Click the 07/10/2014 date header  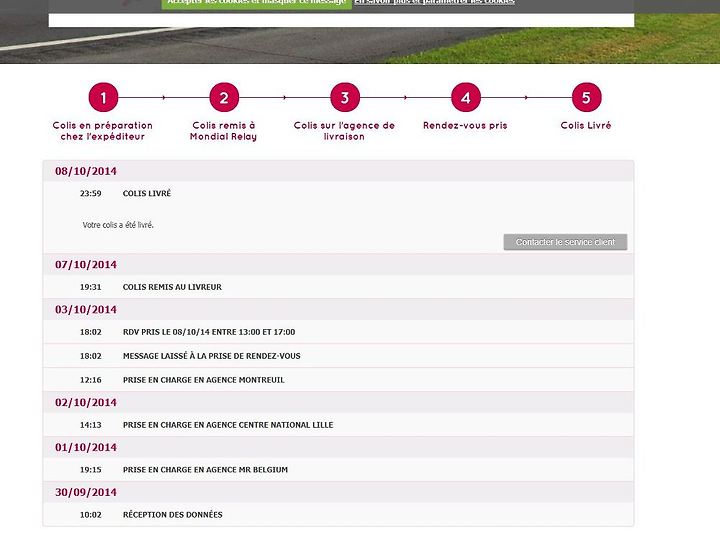[338, 265]
